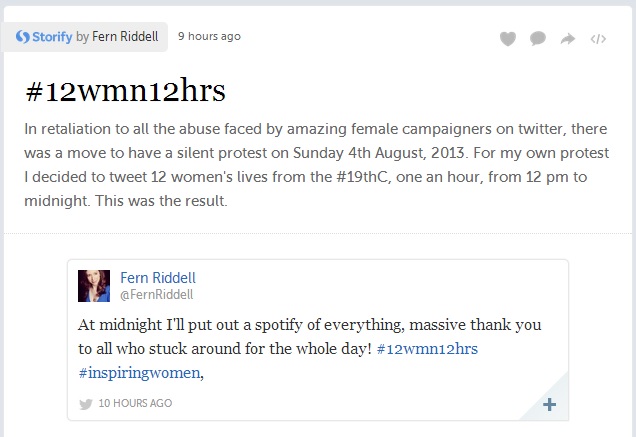The width and height of the screenshot is (636, 437).
Task: Click the word 'by' in the Storify header badge
Action: pos(82,37)
